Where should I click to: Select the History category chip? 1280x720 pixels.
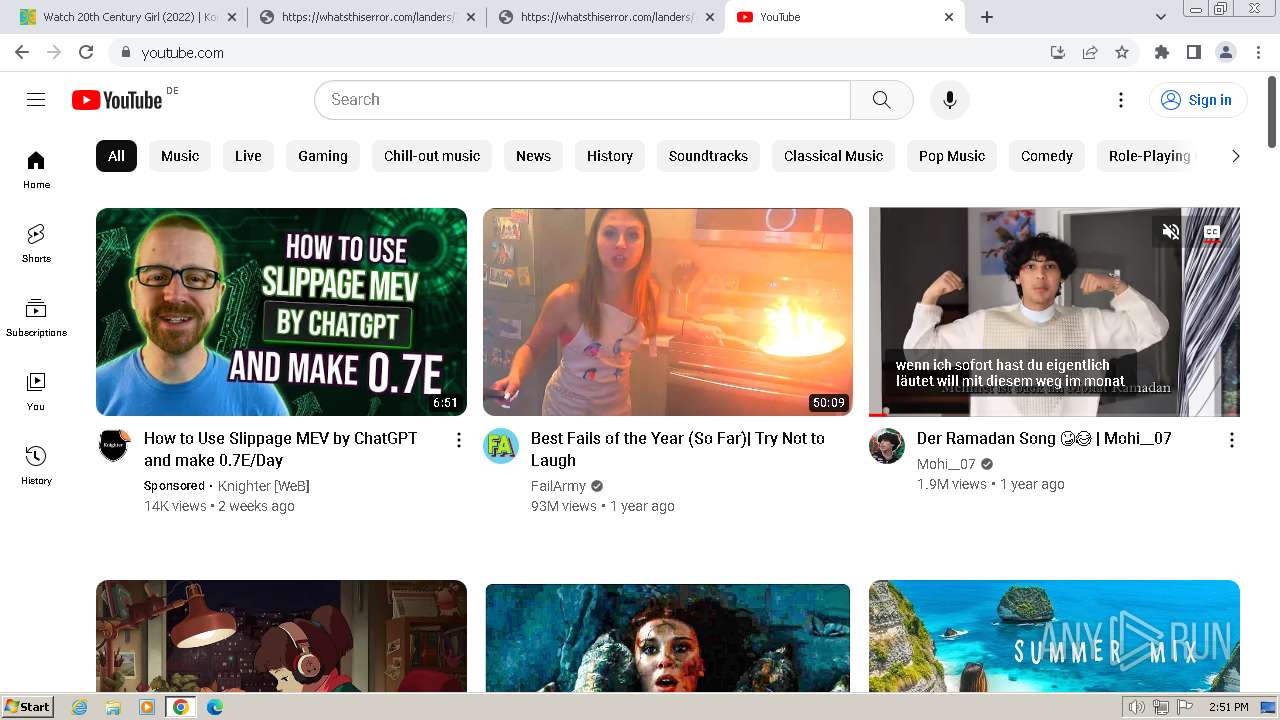click(x=610, y=156)
